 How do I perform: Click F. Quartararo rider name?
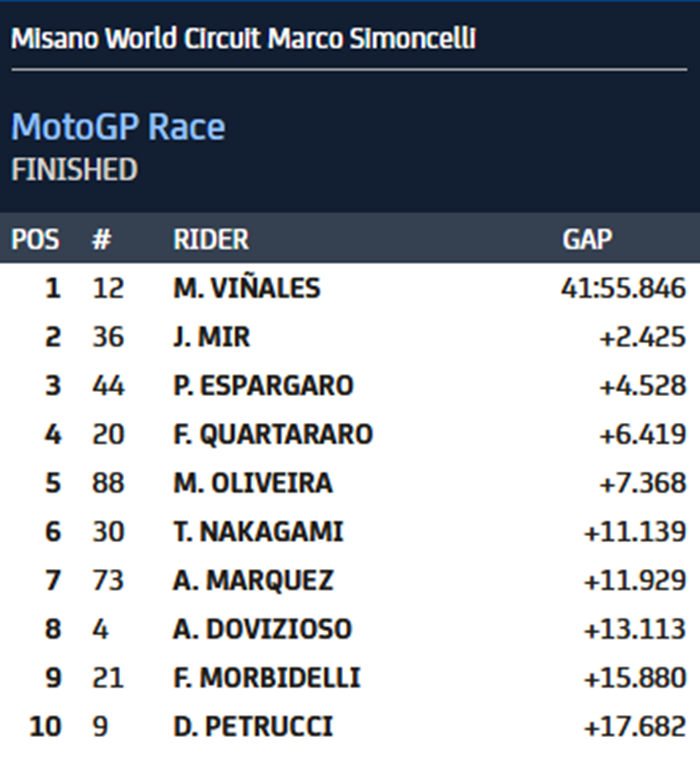pos(272,434)
